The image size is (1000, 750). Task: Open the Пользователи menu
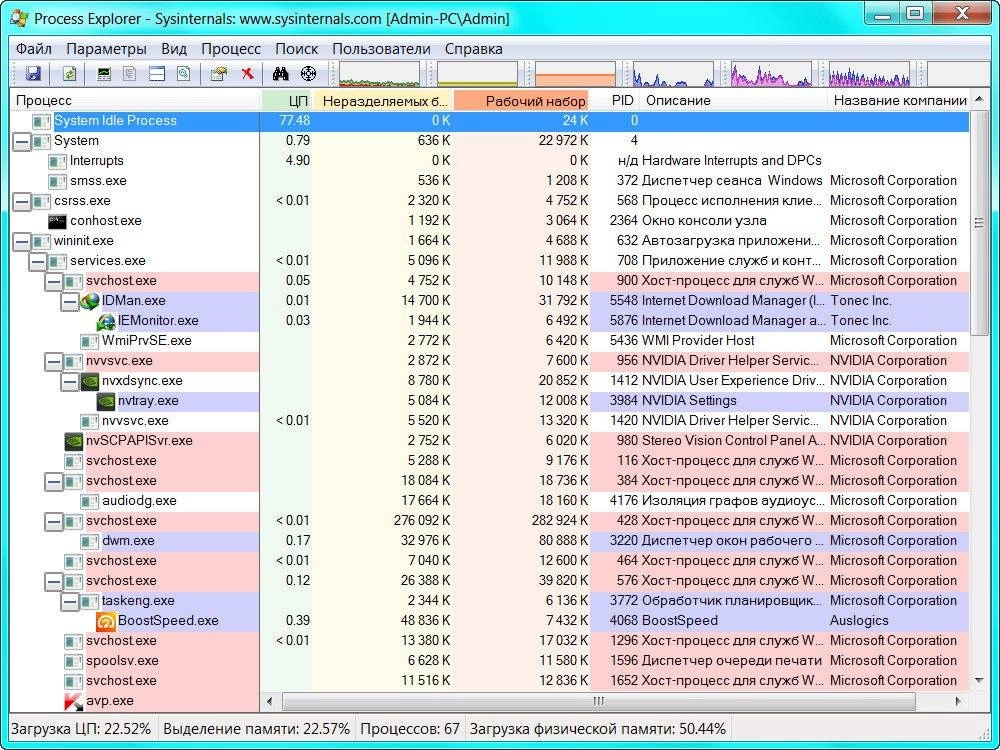381,49
